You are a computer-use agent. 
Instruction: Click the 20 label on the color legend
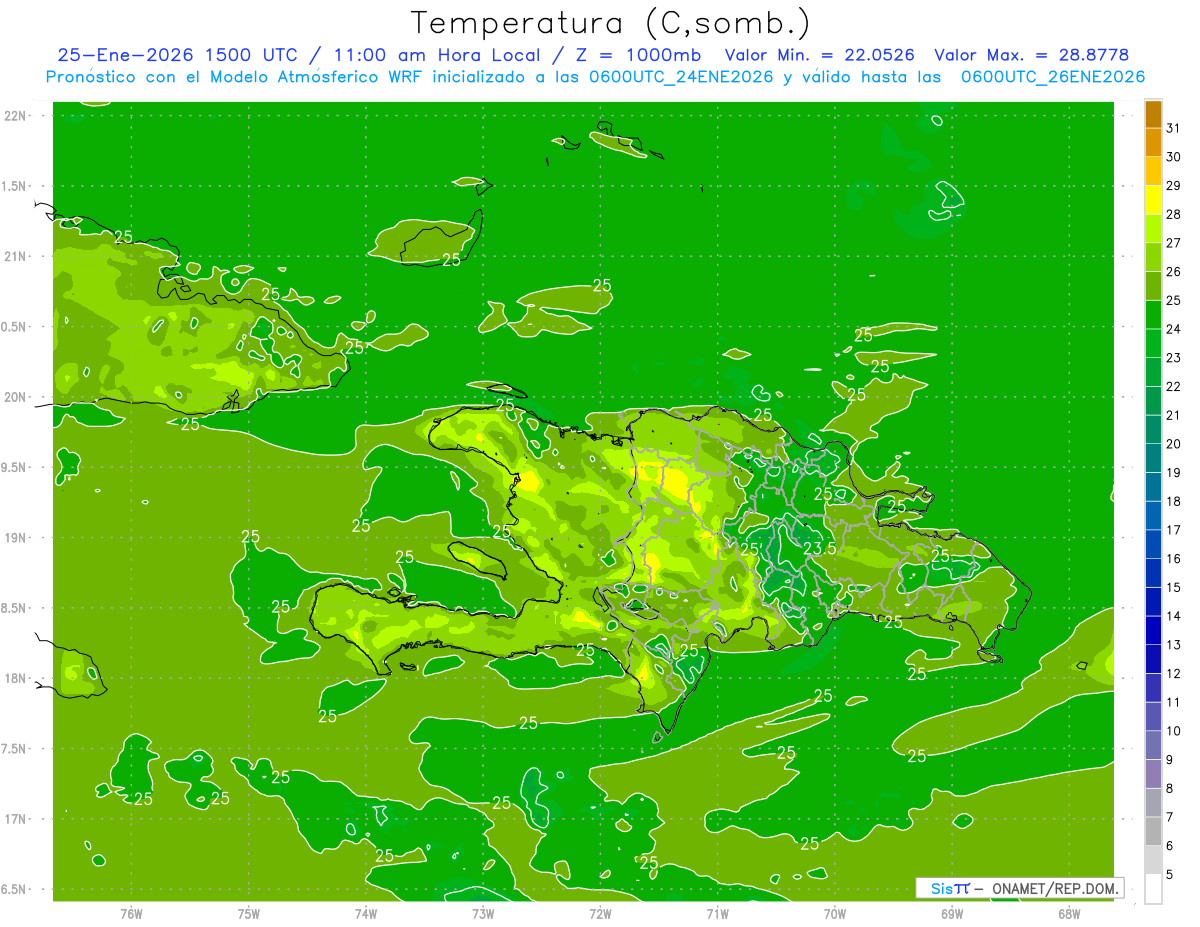(x=1174, y=444)
